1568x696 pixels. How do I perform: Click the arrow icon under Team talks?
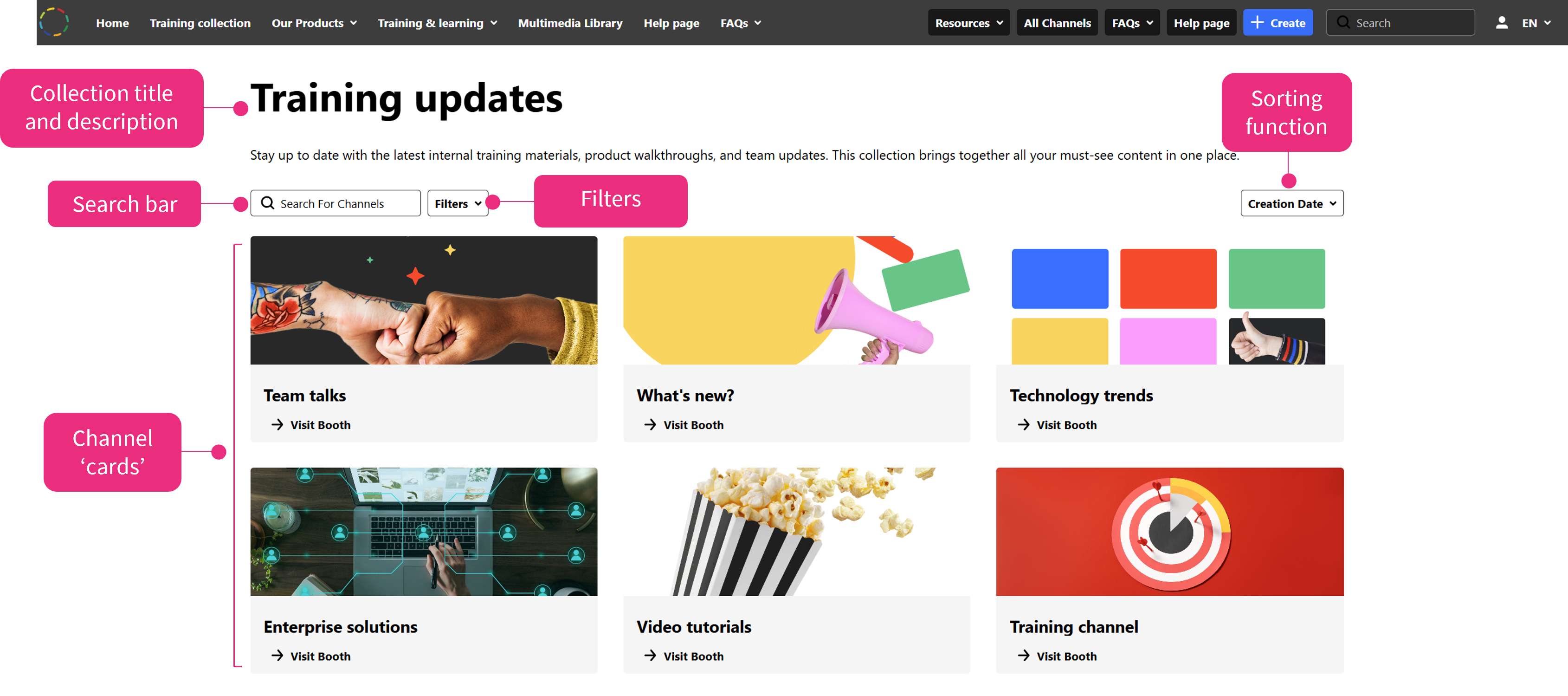(x=277, y=424)
